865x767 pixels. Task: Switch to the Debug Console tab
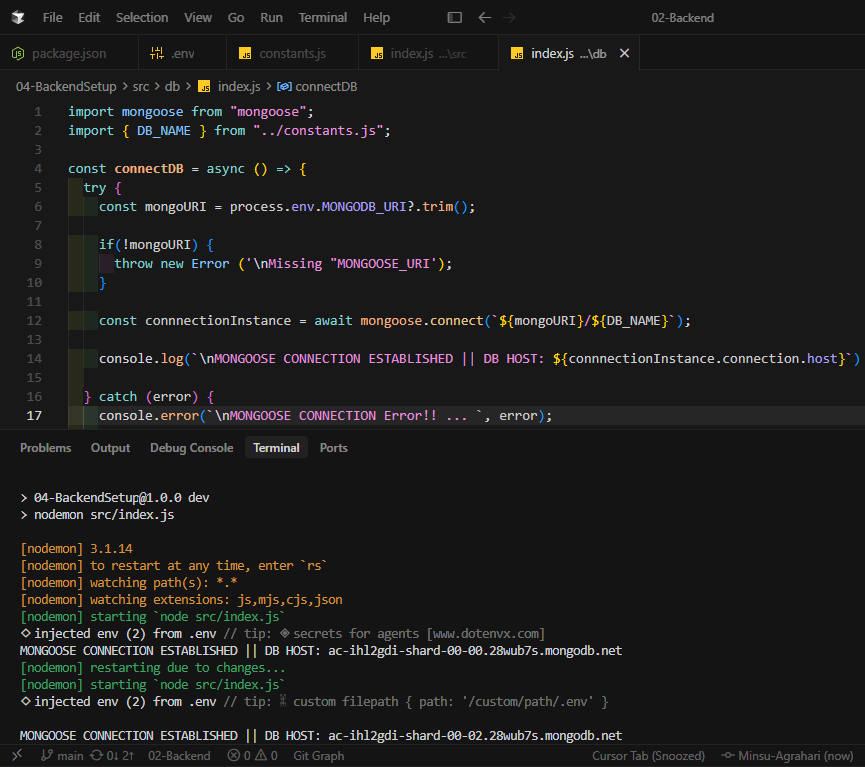click(191, 448)
